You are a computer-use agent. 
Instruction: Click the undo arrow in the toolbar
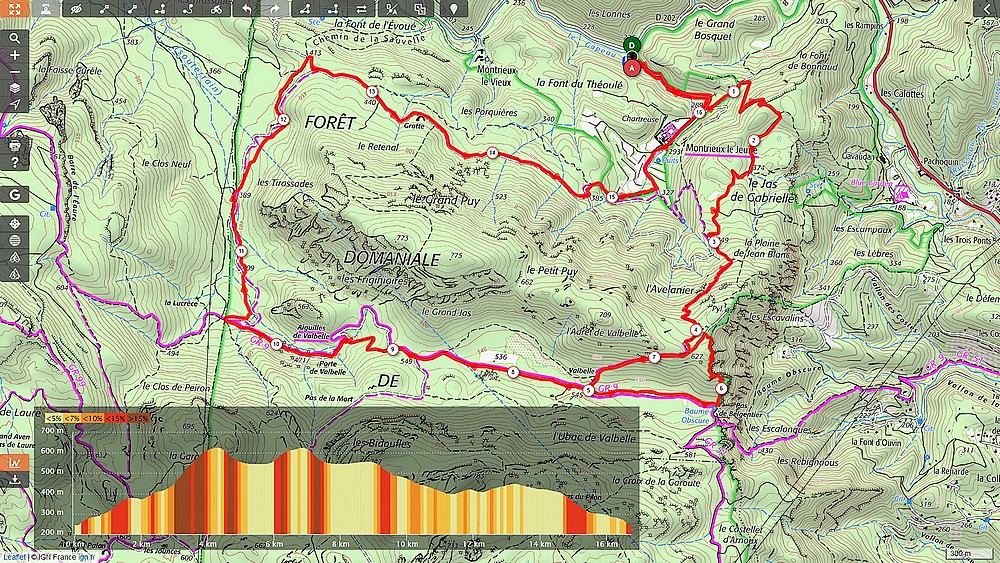click(246, 8)
